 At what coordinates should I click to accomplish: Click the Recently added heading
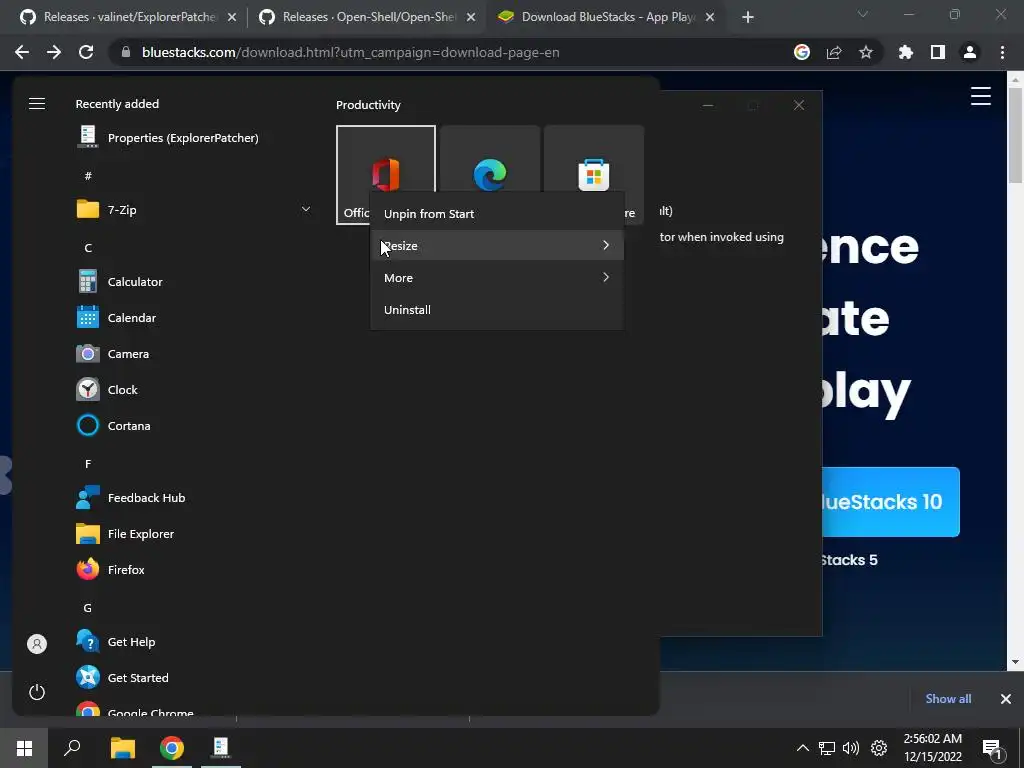[117, 104]
